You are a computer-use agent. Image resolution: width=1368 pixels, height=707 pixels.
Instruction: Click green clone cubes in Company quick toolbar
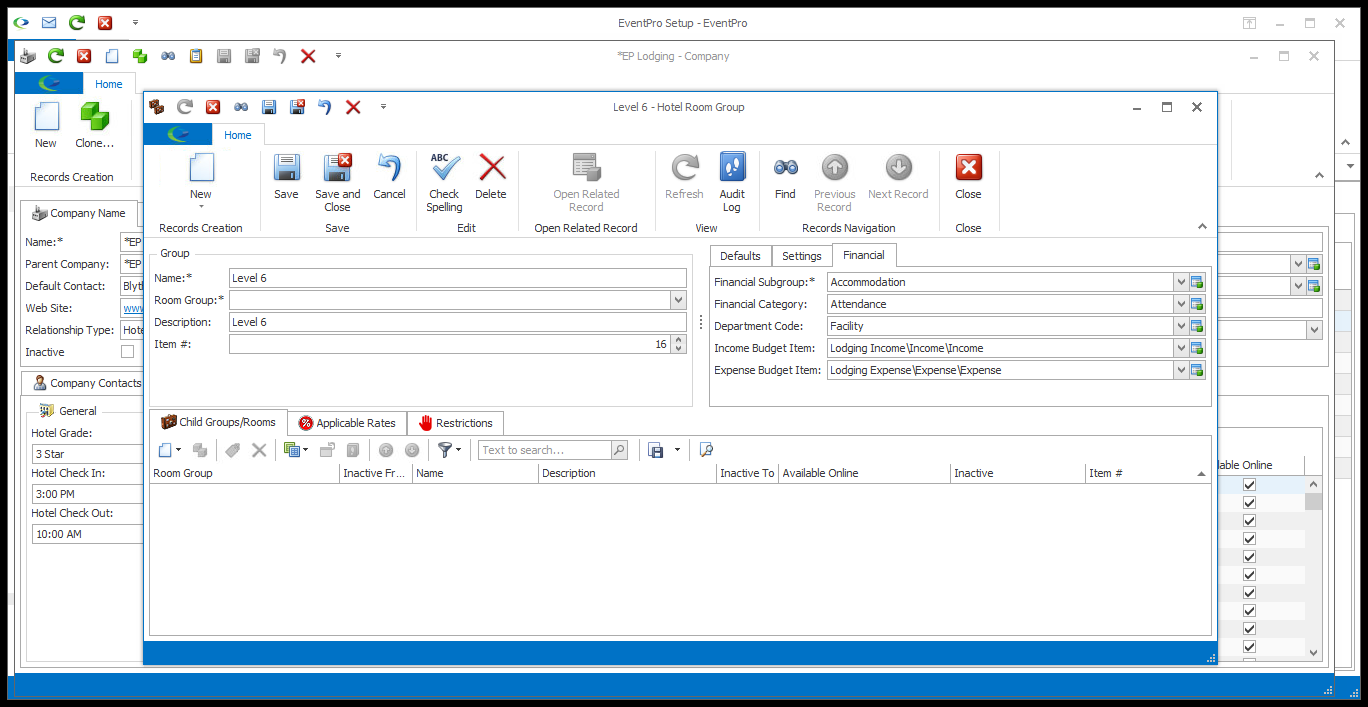140,56
